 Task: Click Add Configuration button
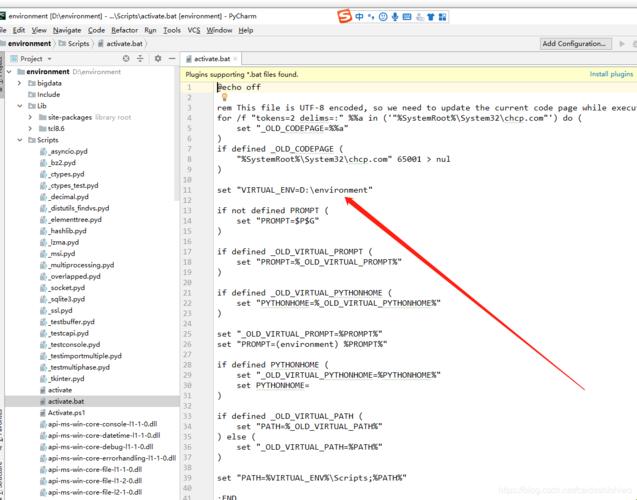click(x=574, y=43)
